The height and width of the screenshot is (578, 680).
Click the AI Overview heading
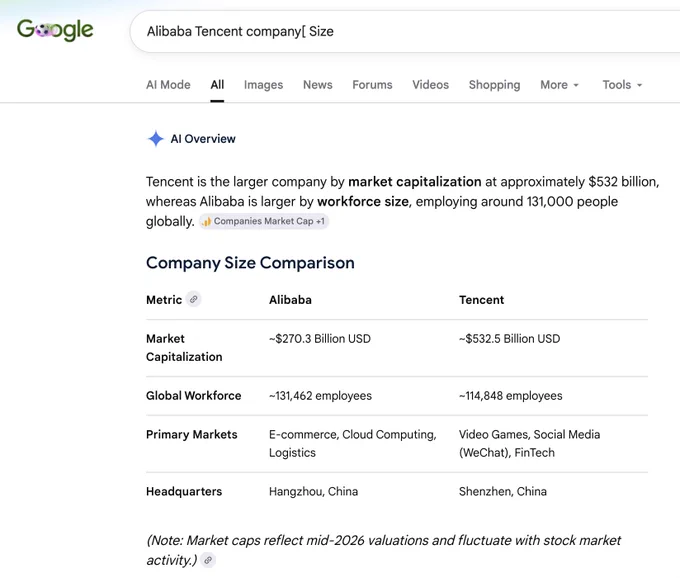(x=203, y=139)
